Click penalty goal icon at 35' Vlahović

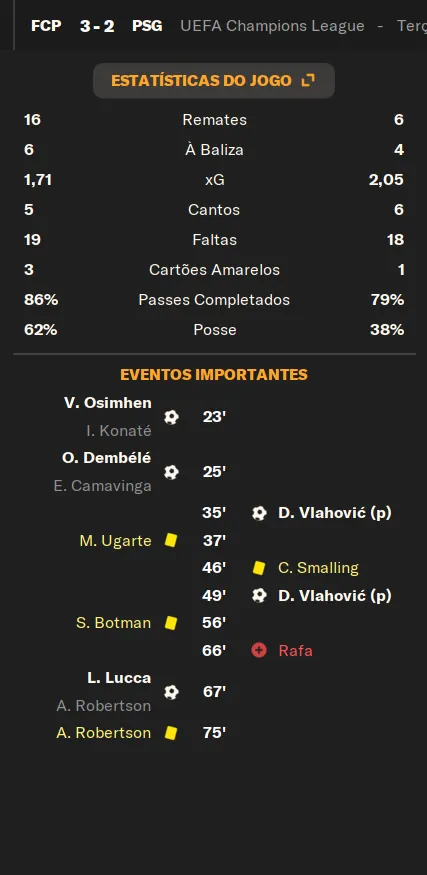(259, 513)
